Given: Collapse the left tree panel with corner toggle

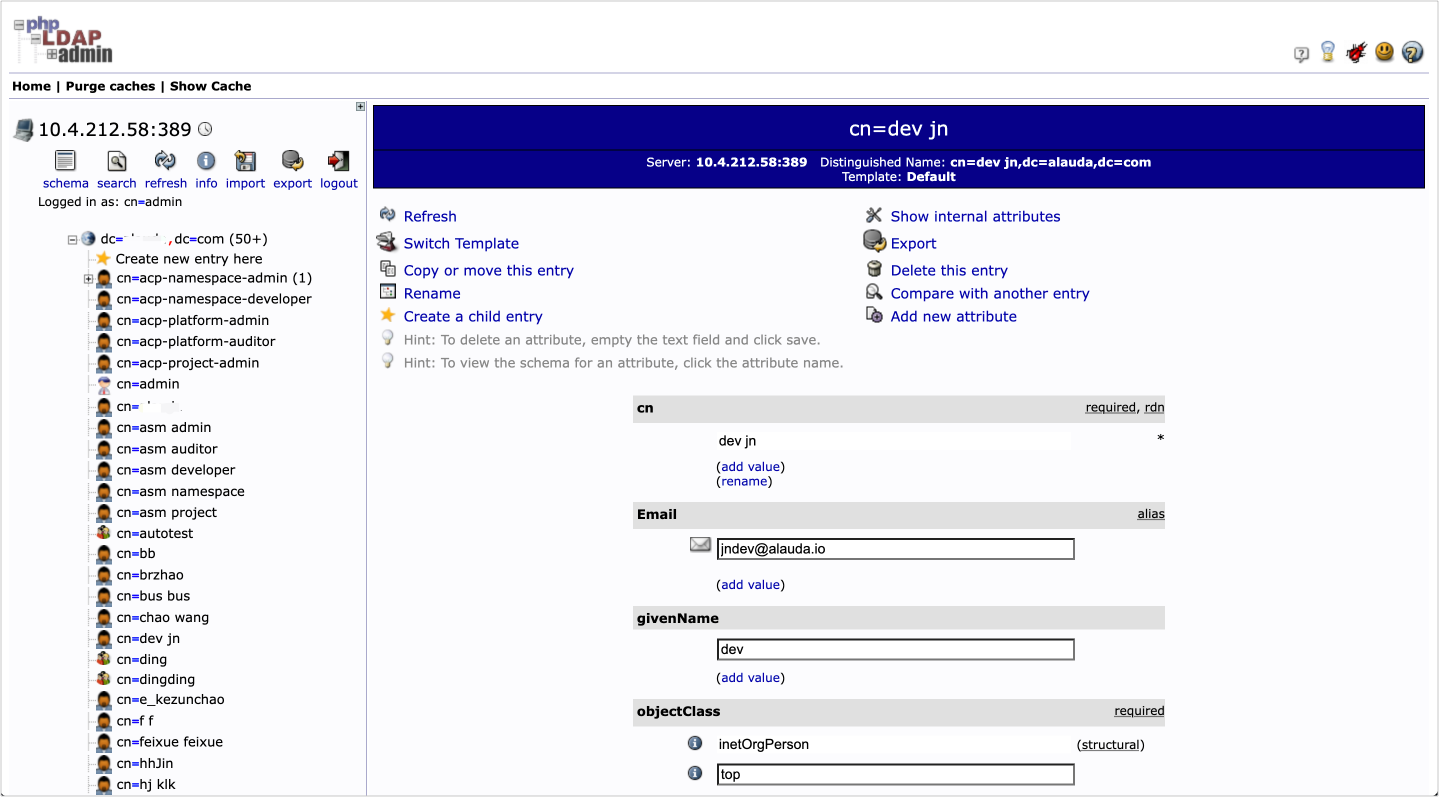Looking at the screenshot, I should click(360, 107).
